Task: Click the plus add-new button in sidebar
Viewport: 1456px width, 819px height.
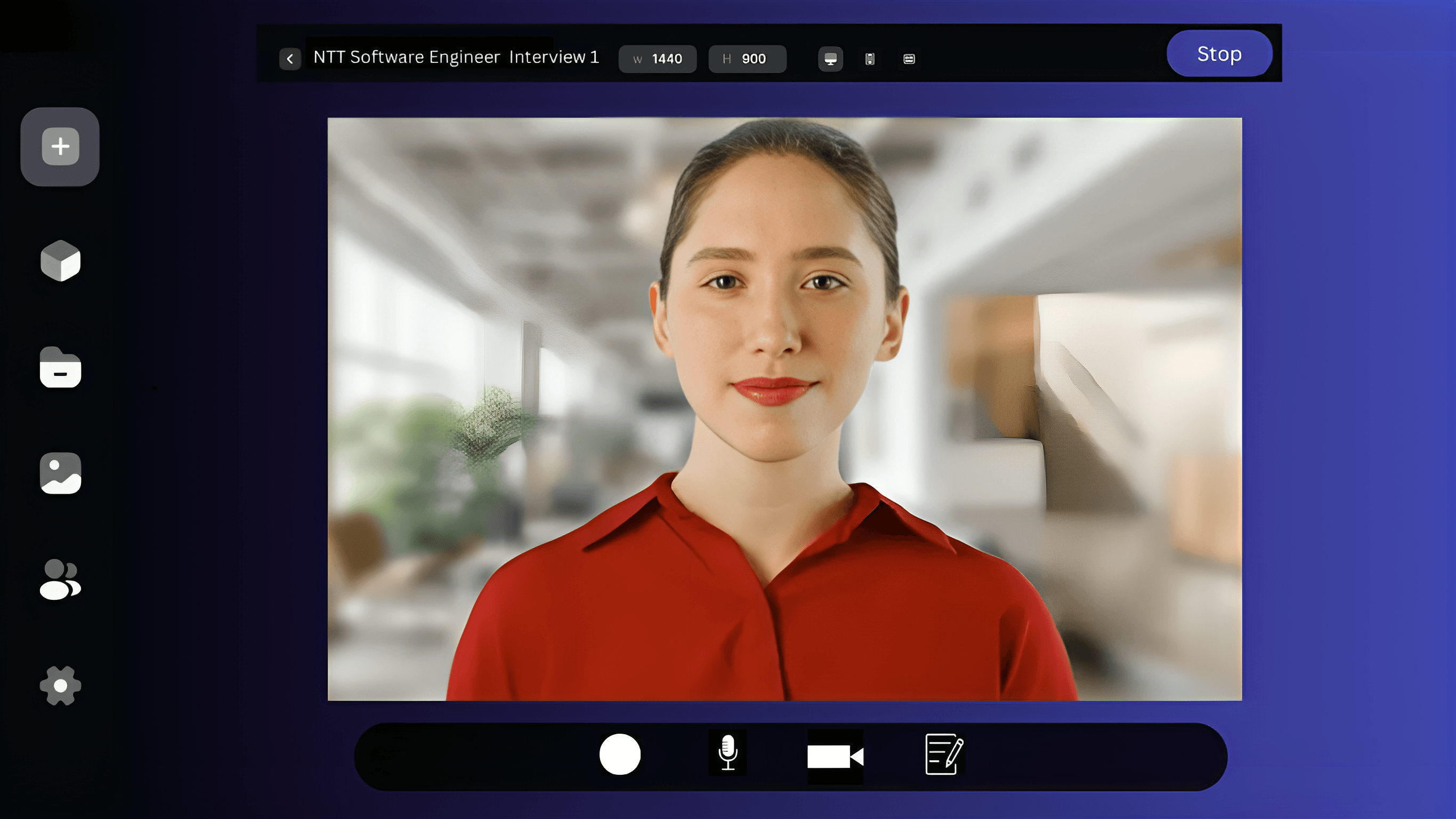Action: point(60,147)
